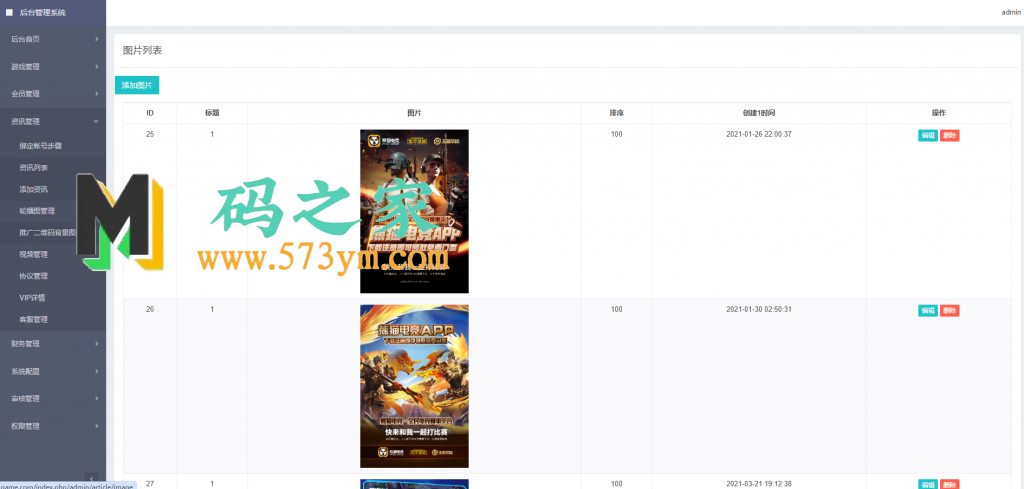Viewport: 1024px width, 489px height.
Task: Click the admin user label at top right
Action: click(1010, 12)
